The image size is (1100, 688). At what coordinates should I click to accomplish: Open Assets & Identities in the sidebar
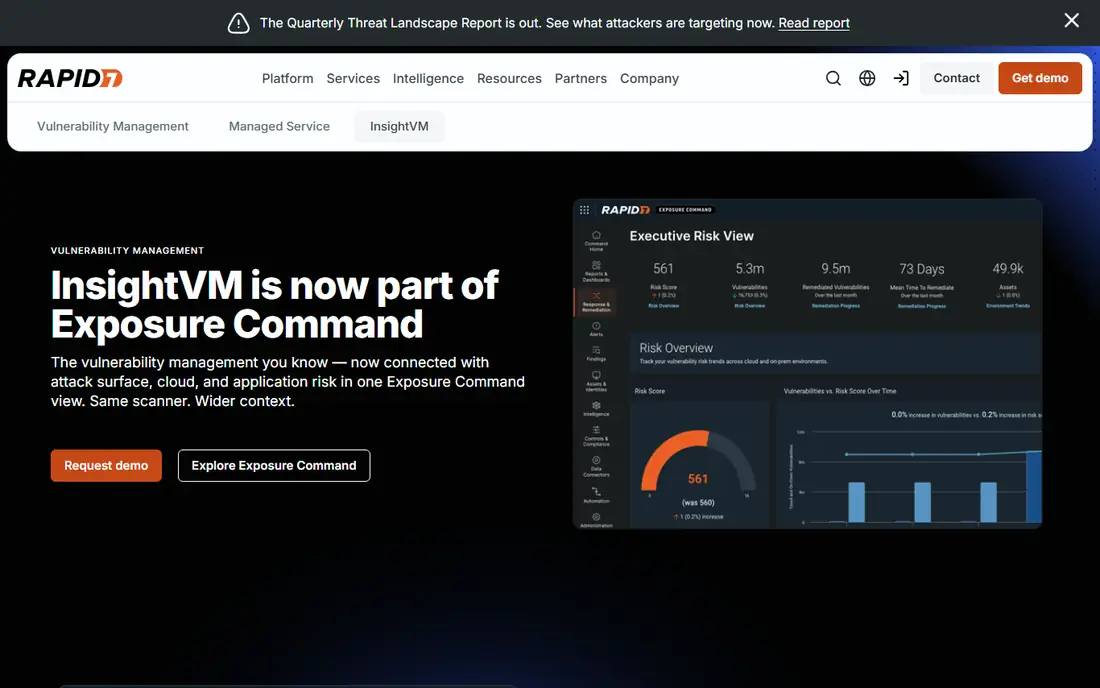[x=596, y=382]
